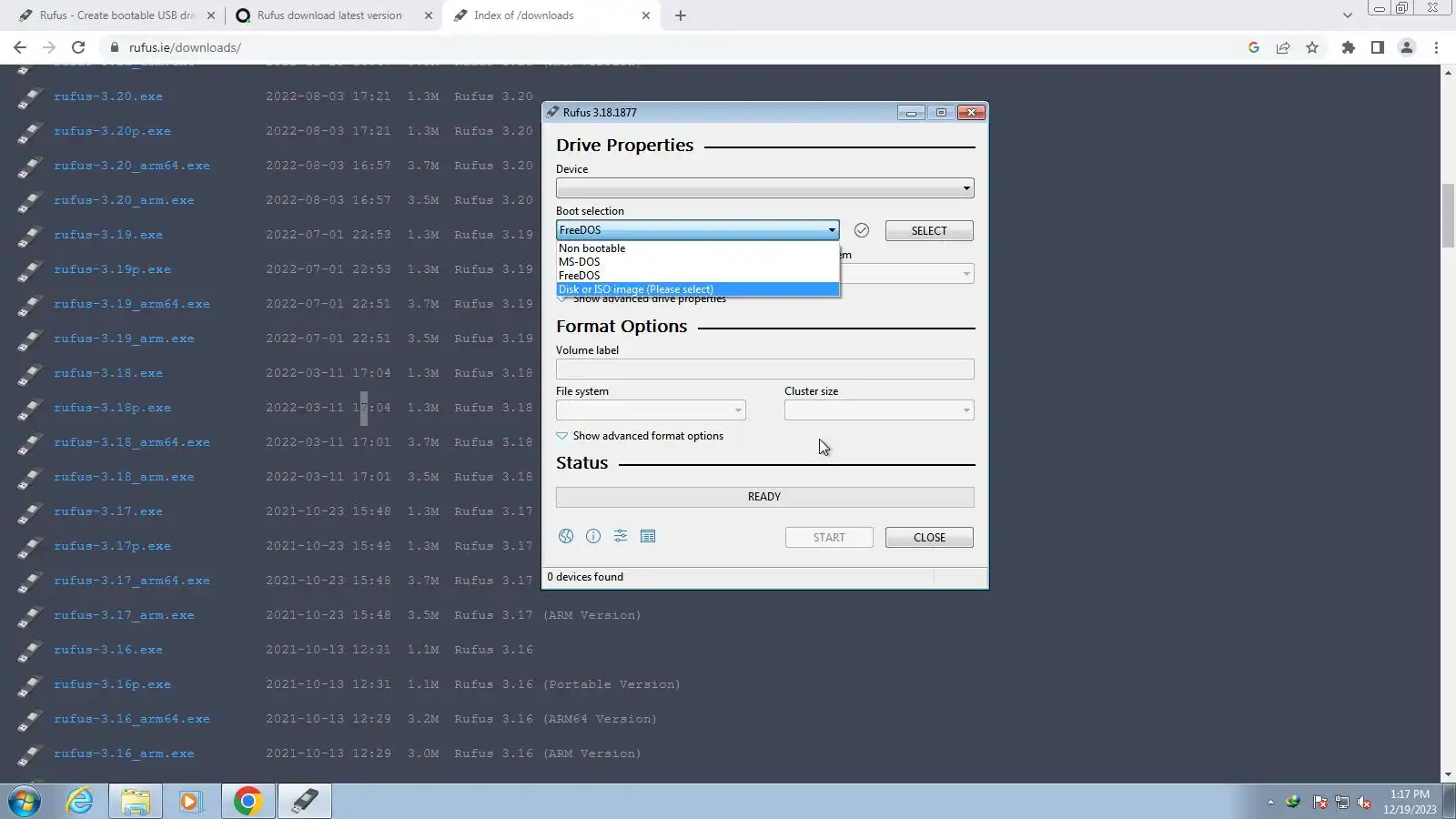Download rufus-3.17_arm.exe
This screenshot has width=1456, height=819.
124,615
